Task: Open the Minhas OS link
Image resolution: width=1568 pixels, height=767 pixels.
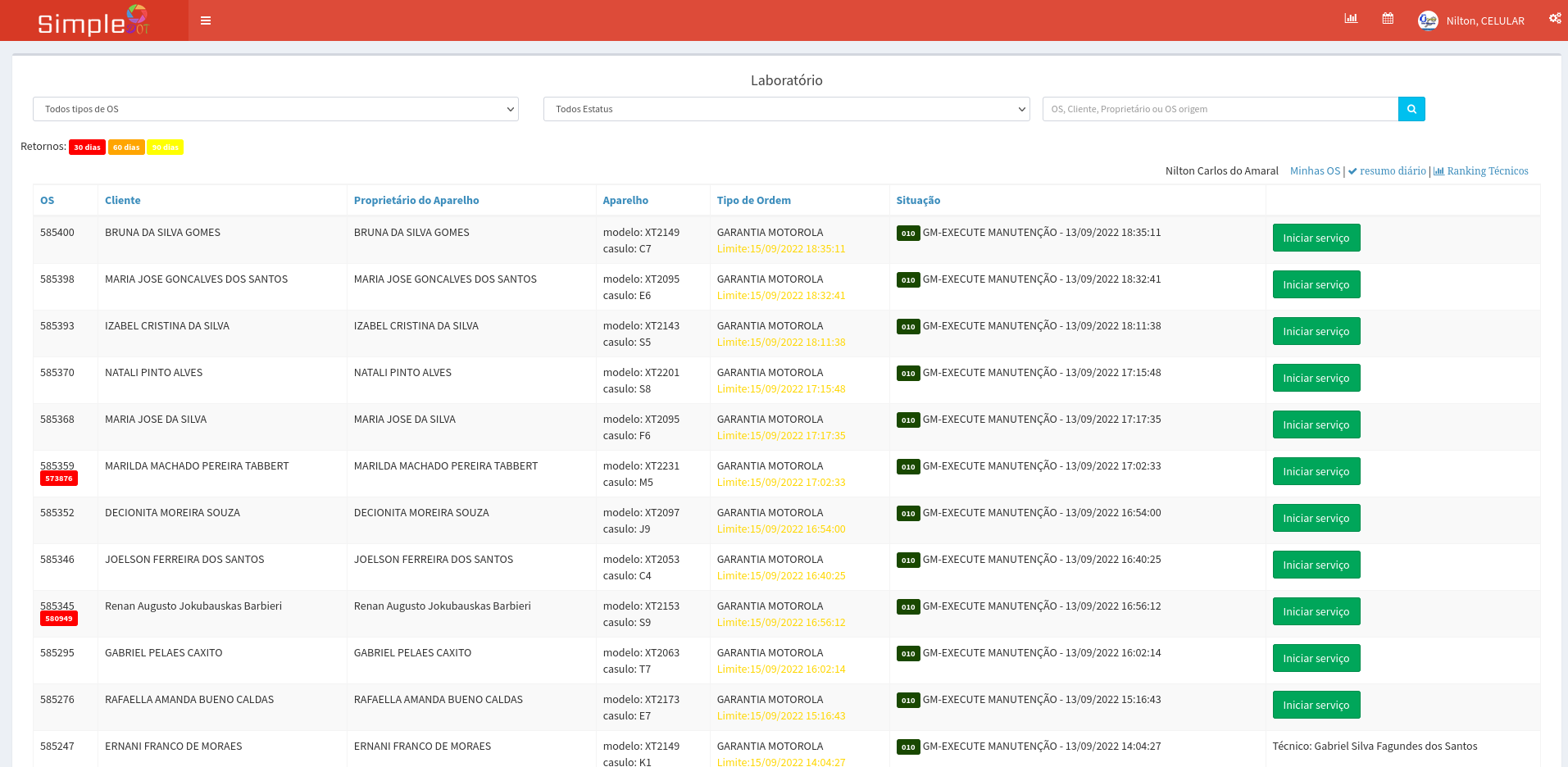Action: click(x=1315, y=171)
